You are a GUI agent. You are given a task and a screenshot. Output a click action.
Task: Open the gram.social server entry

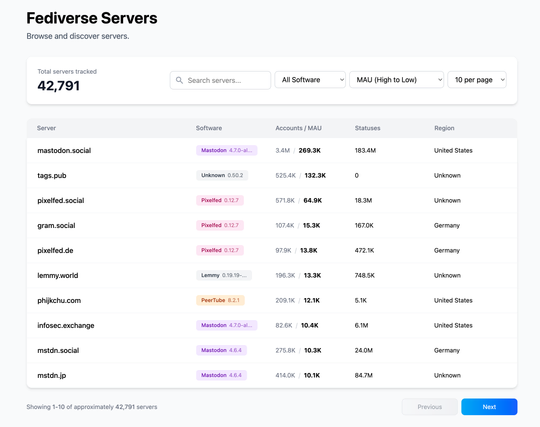56,226
